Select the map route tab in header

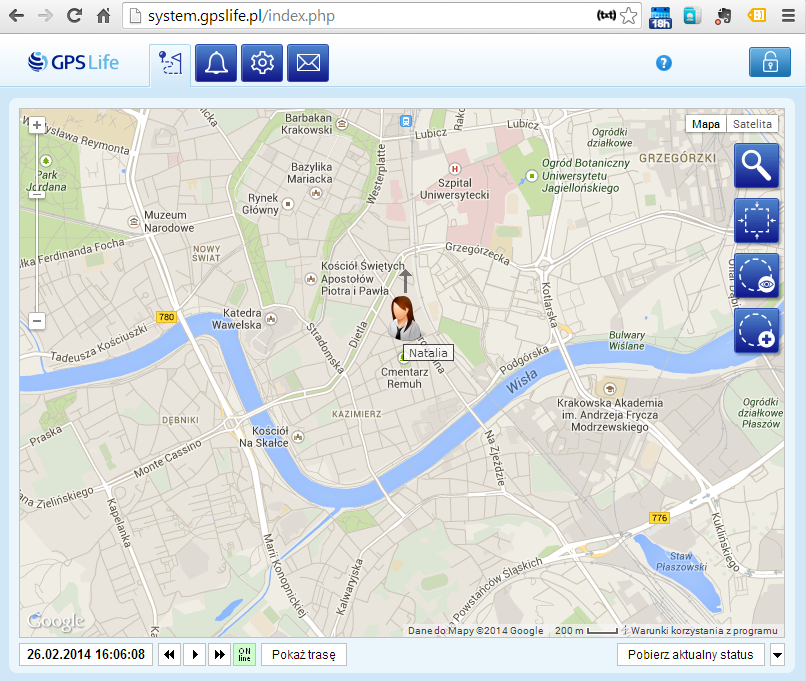pos(170,64)
